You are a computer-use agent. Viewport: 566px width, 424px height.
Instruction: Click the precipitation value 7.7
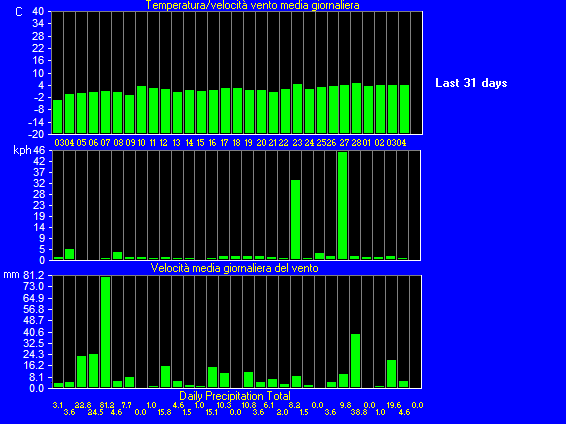126,405
